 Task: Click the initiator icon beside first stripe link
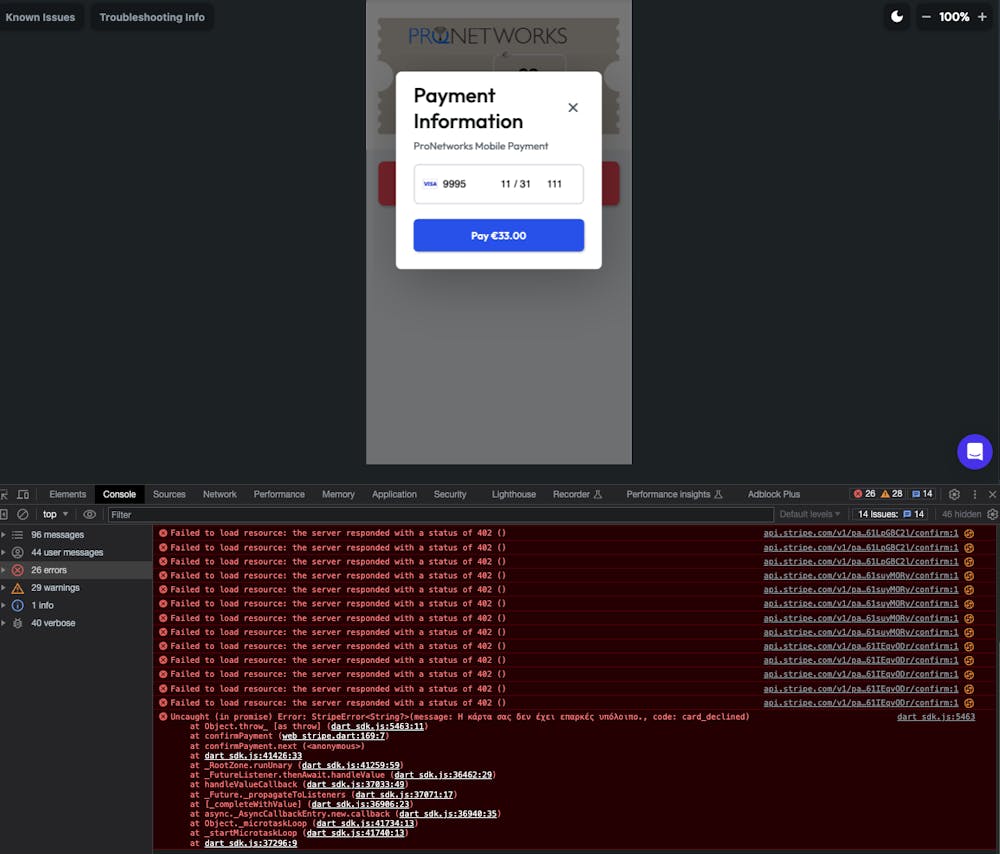tap(969, 533)
